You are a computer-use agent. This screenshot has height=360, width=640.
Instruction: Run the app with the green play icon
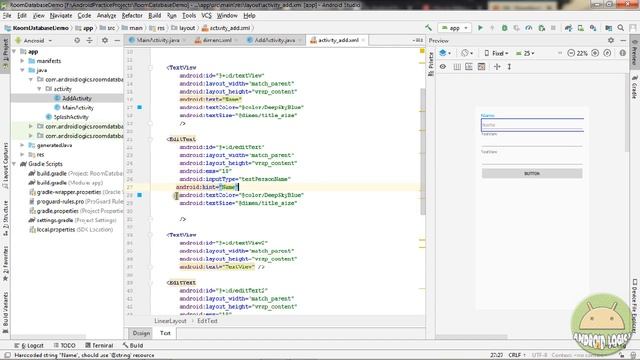point(480,28)
